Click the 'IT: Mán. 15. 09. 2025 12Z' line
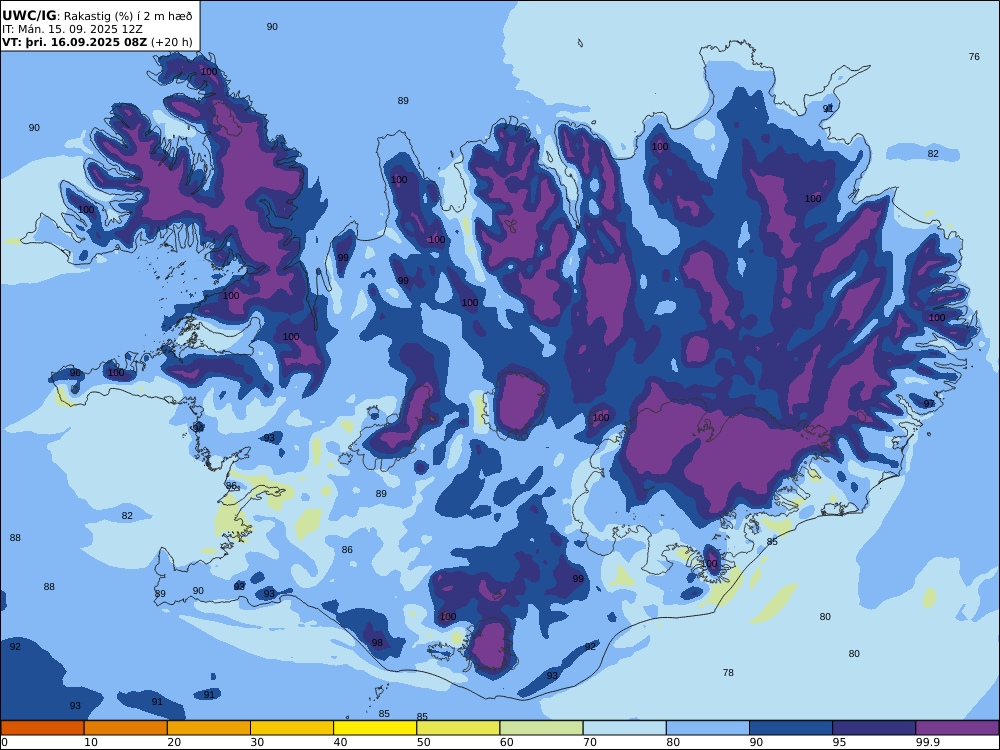Viewport: 1000px width, 750px height. [72, 29]
